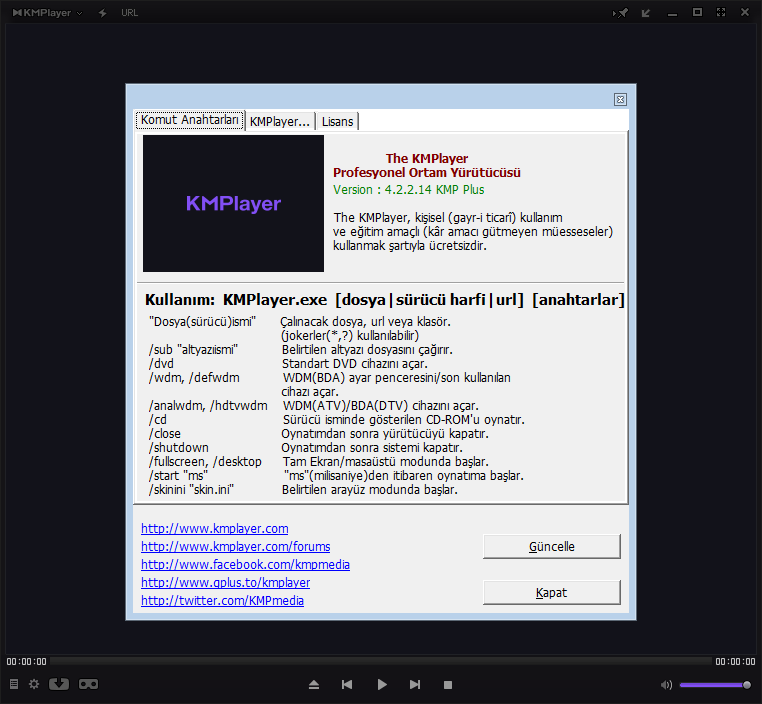The height and width of the screenshot is (704, 762).
Task: Open the kmplayer.com/forums link
Action: (x=236, y=547)
